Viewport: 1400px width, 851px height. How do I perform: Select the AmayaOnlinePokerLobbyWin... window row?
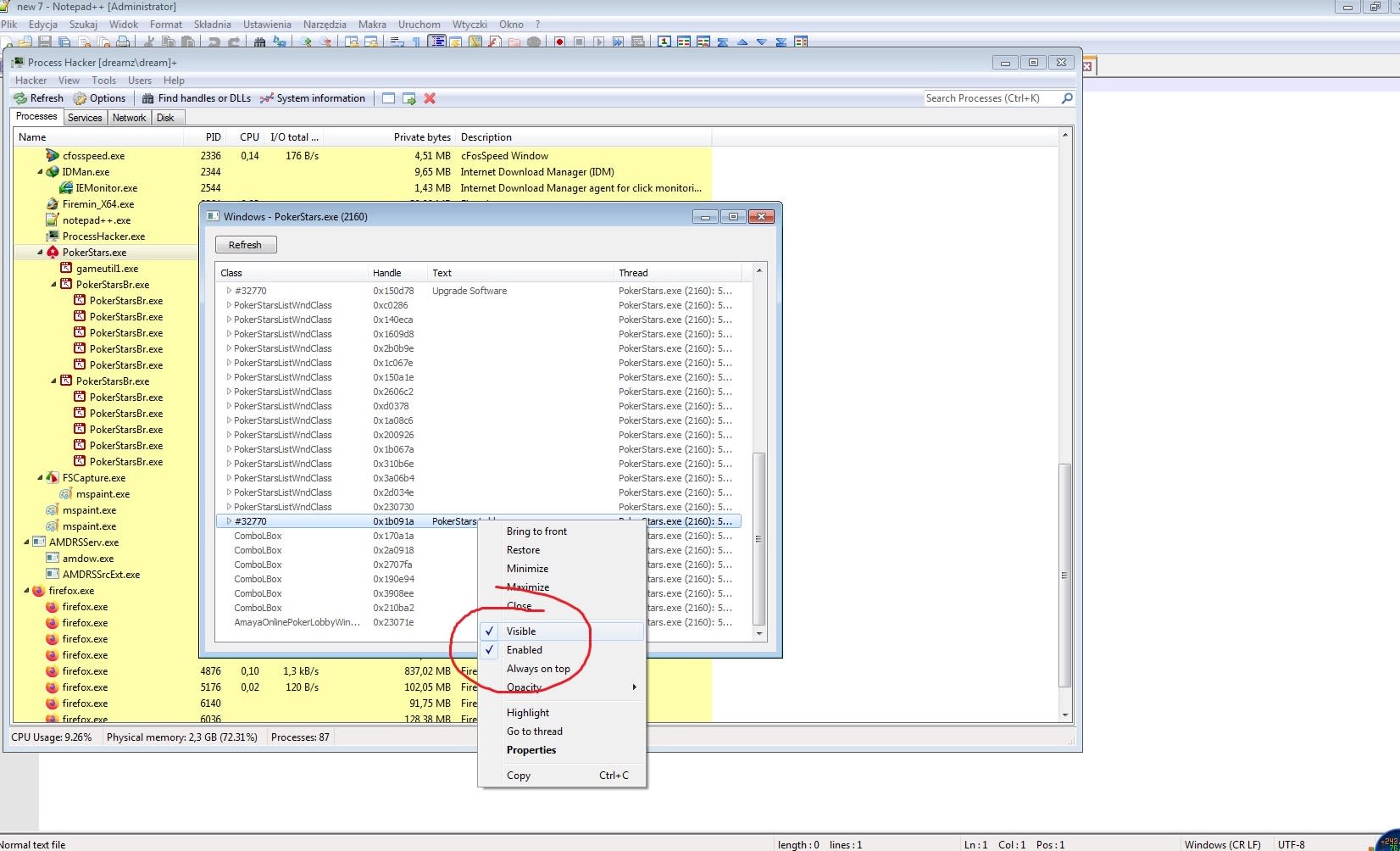point(479,622)
